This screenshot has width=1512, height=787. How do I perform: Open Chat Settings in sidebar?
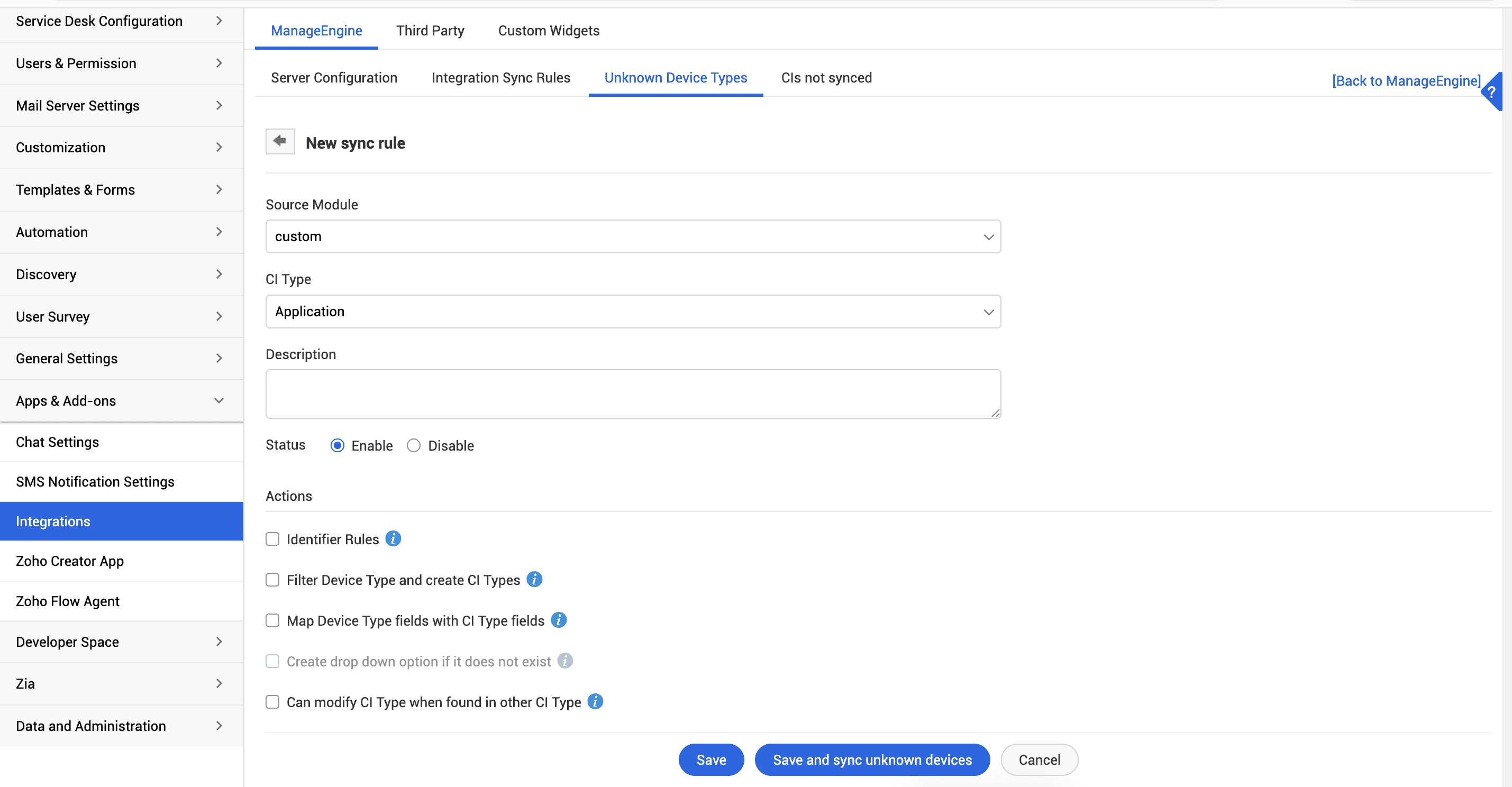click(122, 442)
